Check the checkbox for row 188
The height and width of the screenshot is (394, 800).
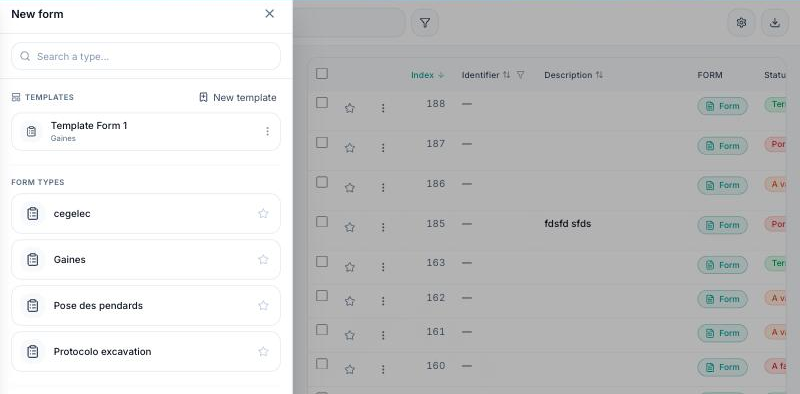coord(322,103)
